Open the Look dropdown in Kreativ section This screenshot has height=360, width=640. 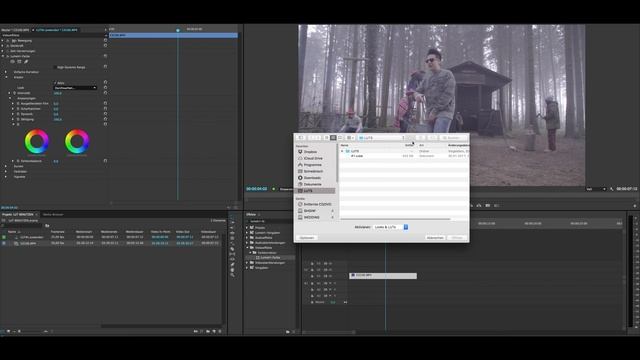click(x=76, y=88)
